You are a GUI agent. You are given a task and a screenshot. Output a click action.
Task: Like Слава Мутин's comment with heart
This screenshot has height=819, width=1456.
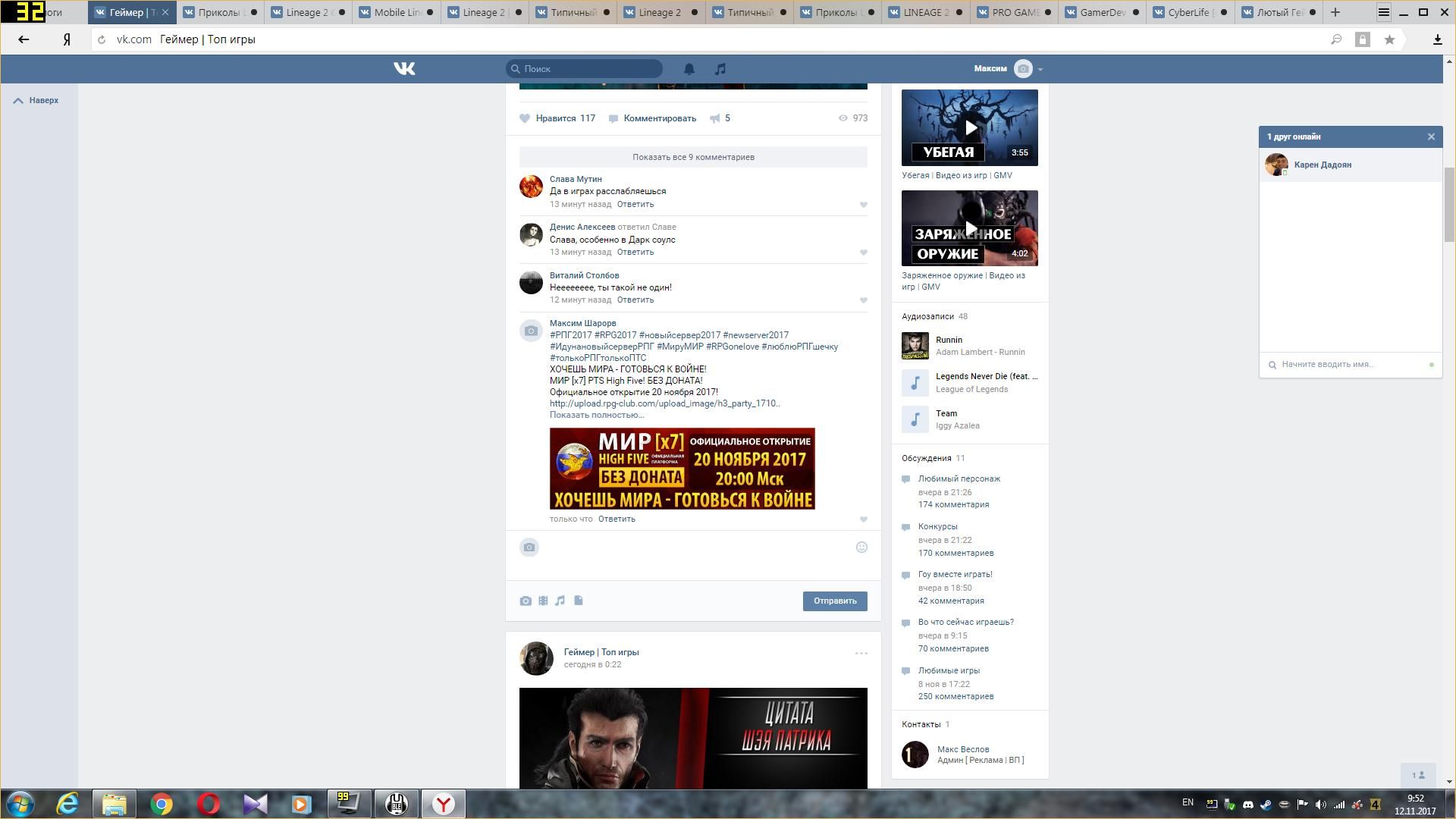863,205
